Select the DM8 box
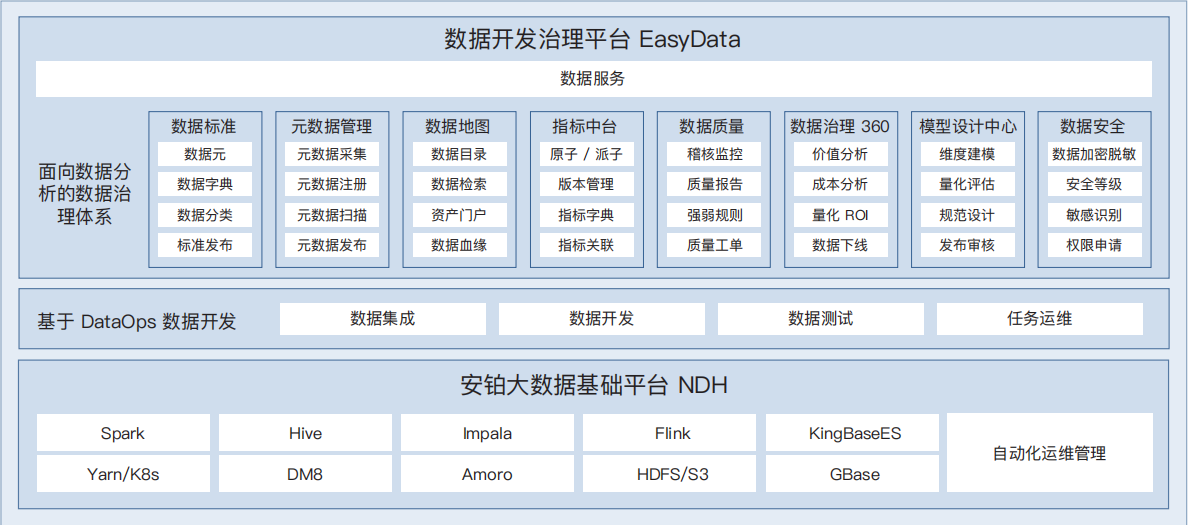This screenshot has width=1188, height=525. click(x=305, y=474)
